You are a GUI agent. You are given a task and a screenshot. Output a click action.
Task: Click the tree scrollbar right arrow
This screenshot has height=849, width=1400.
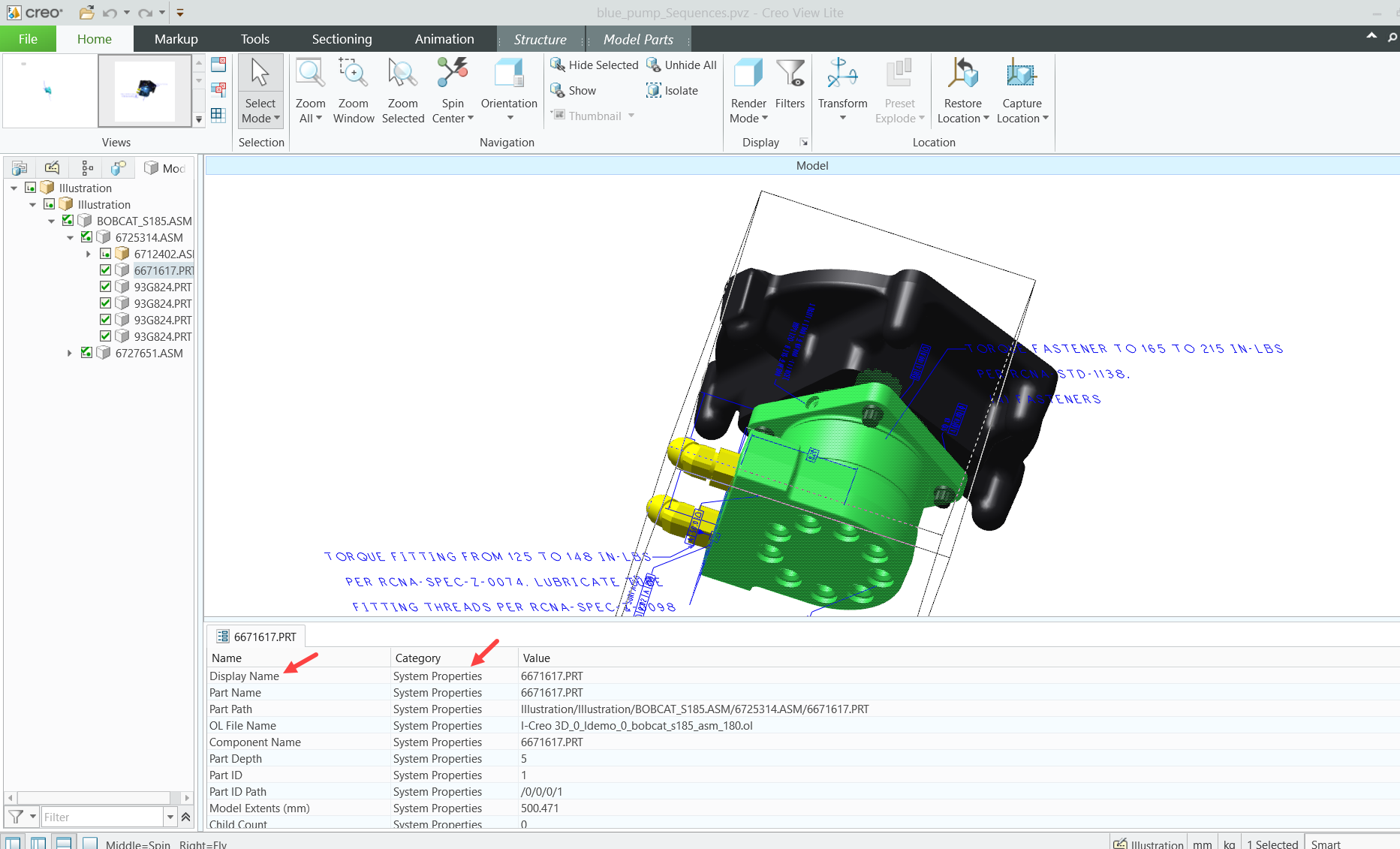(x=187, y=797)
